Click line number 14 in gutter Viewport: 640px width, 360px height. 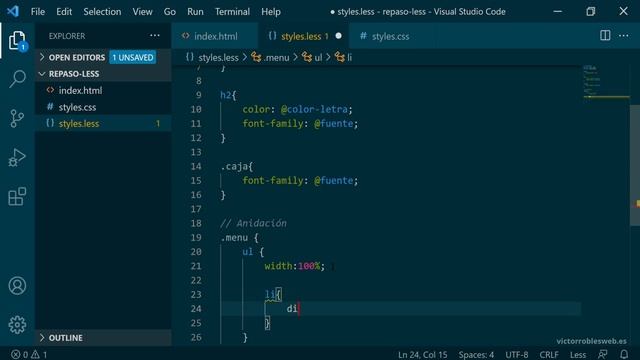click(x=196, y=166)
